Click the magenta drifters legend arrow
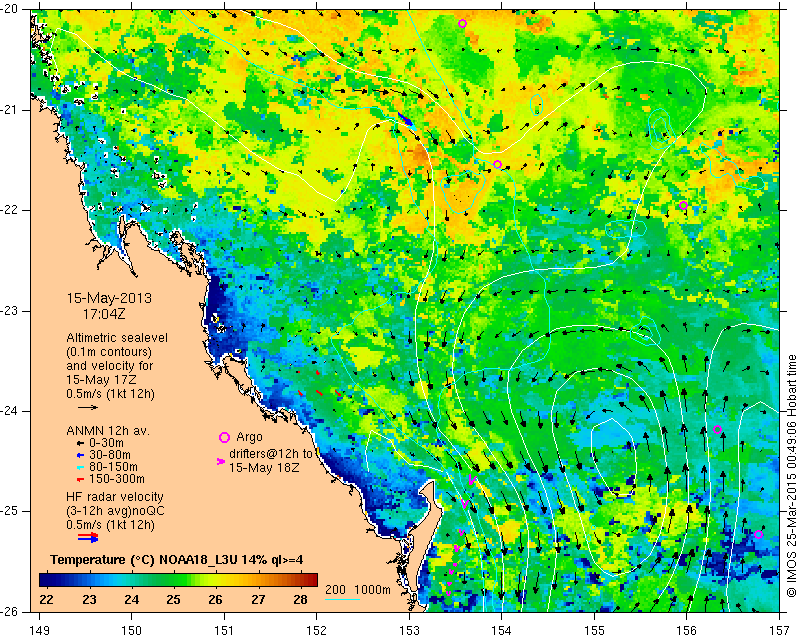The height and width of the screenshot is (640, 800). click(221, 461)
